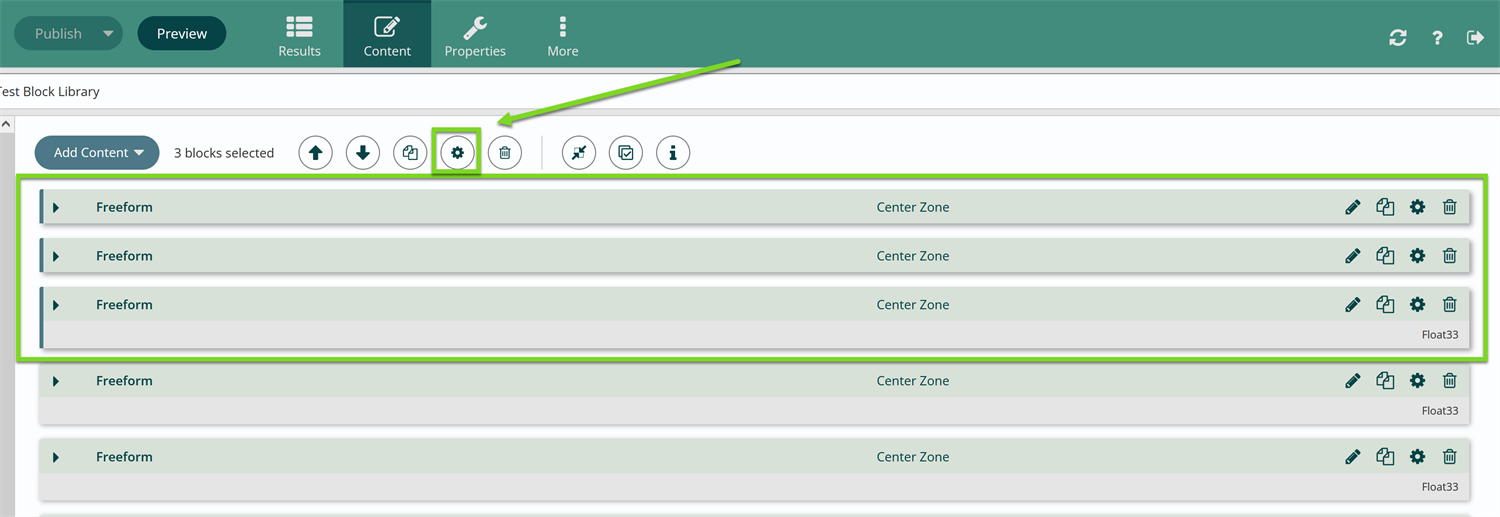Copy the second Freeform block
Image resolution: width=1500 pixels, height=517 pixels.
coord(1385,256)
